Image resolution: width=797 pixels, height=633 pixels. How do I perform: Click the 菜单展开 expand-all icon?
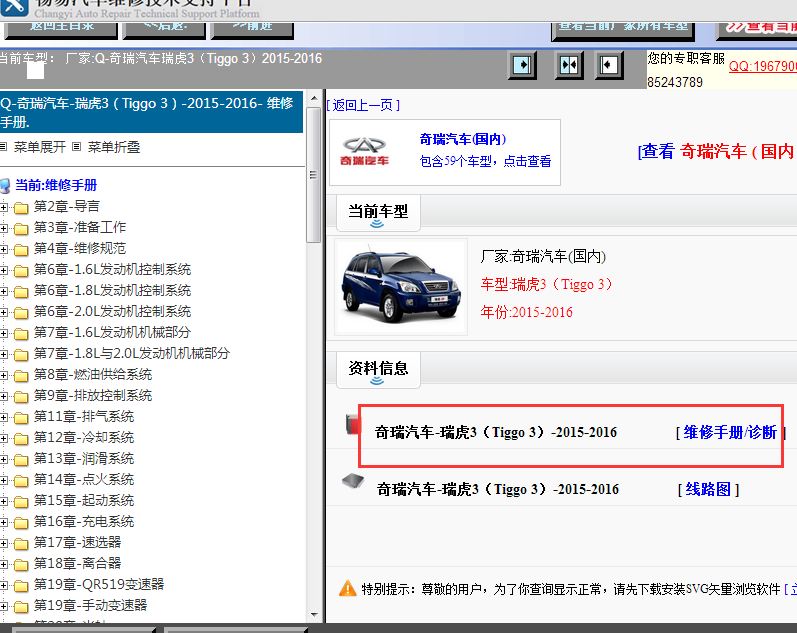click(x=3, y=147)
